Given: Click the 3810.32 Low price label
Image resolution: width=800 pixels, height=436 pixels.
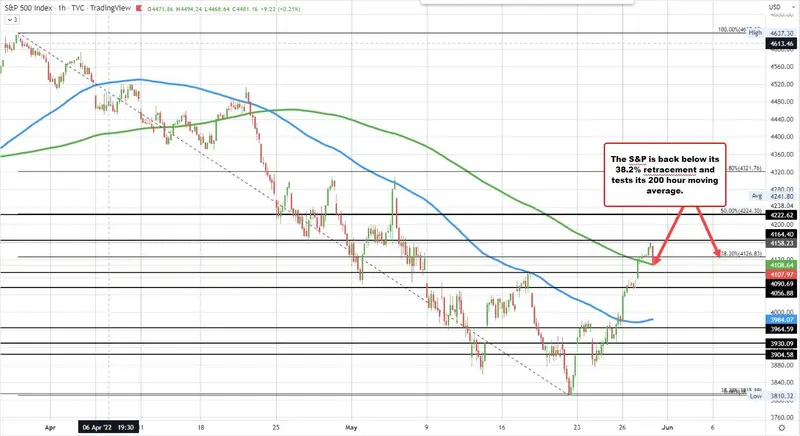Looking at the screenshot, I should [x=780, y=396].
